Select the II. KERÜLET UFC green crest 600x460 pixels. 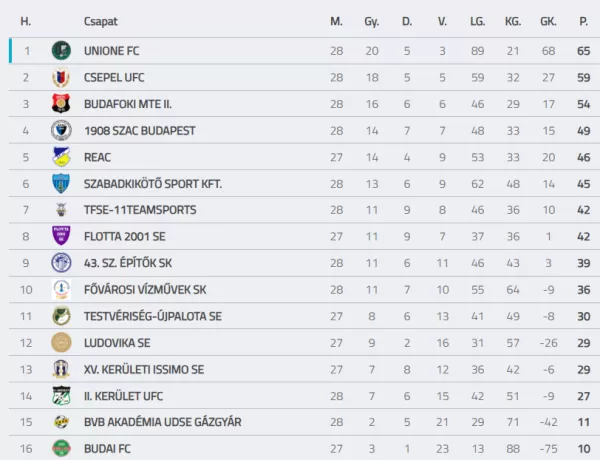point(61,396)
